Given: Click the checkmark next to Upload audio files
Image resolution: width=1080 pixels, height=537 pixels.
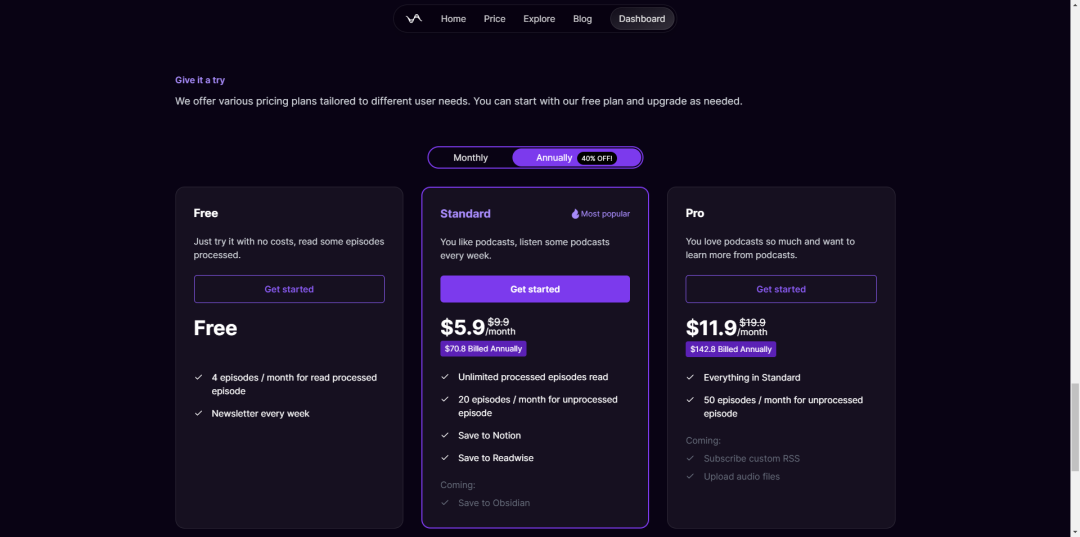Looking at the screenshot, I should [x=690, y=476].
